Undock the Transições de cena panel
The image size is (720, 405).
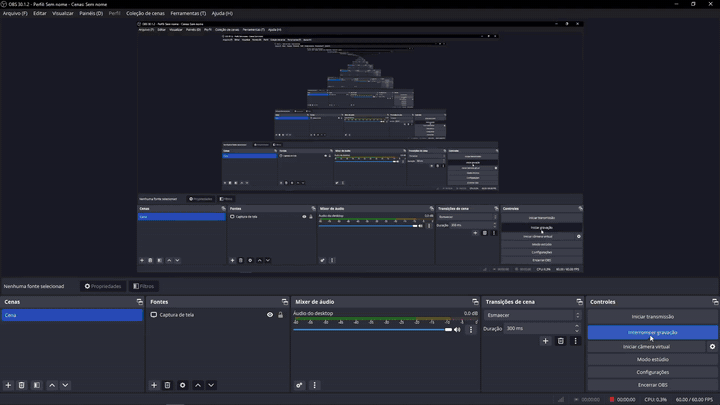click(579, 302)
